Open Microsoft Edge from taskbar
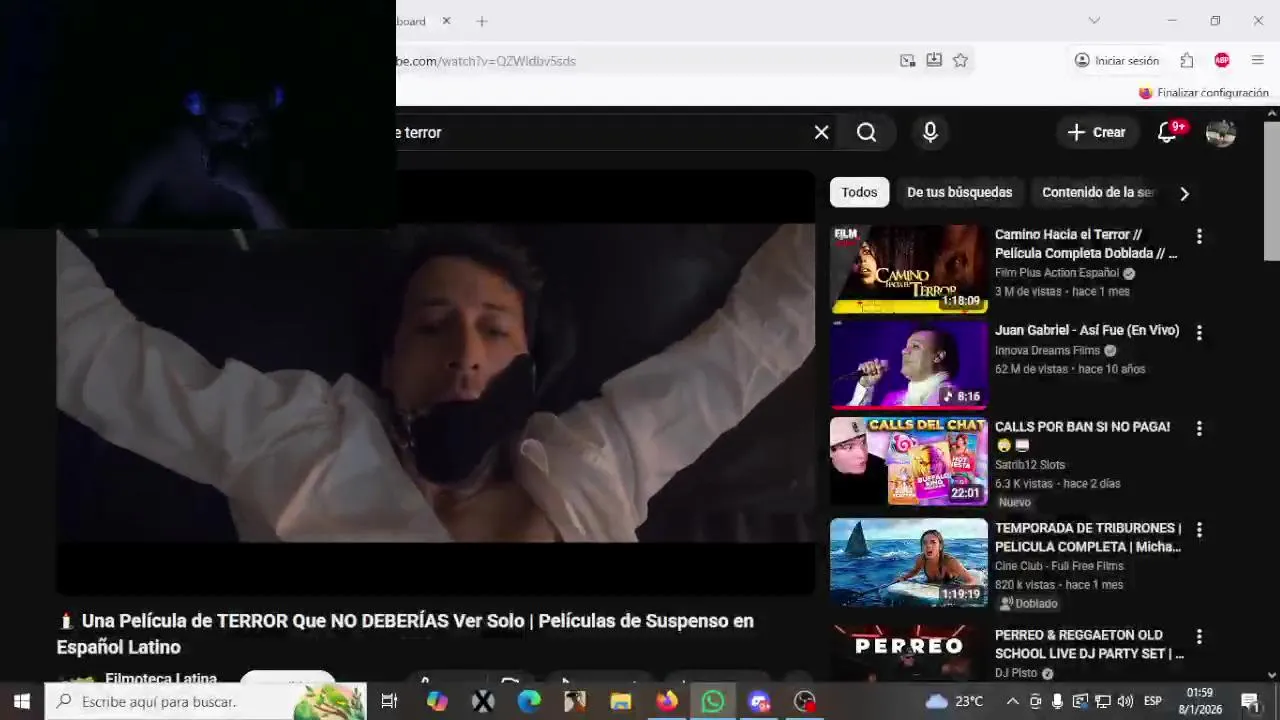 (x=529, y=701)
